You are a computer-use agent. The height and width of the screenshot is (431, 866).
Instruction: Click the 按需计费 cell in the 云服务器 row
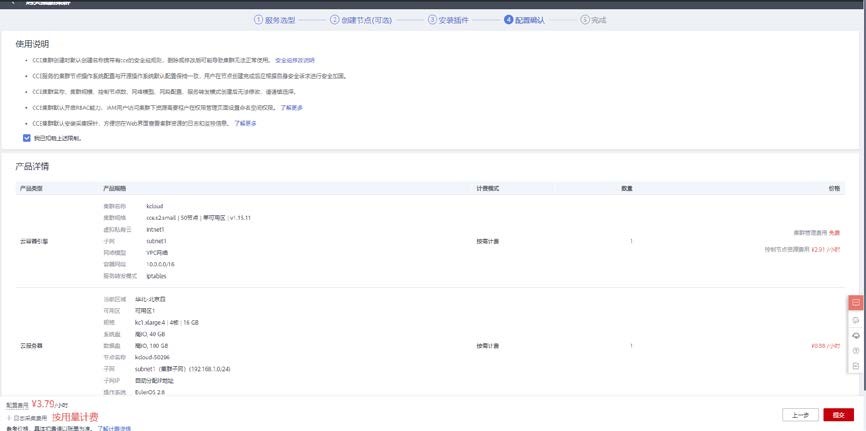tap(488, 346)
